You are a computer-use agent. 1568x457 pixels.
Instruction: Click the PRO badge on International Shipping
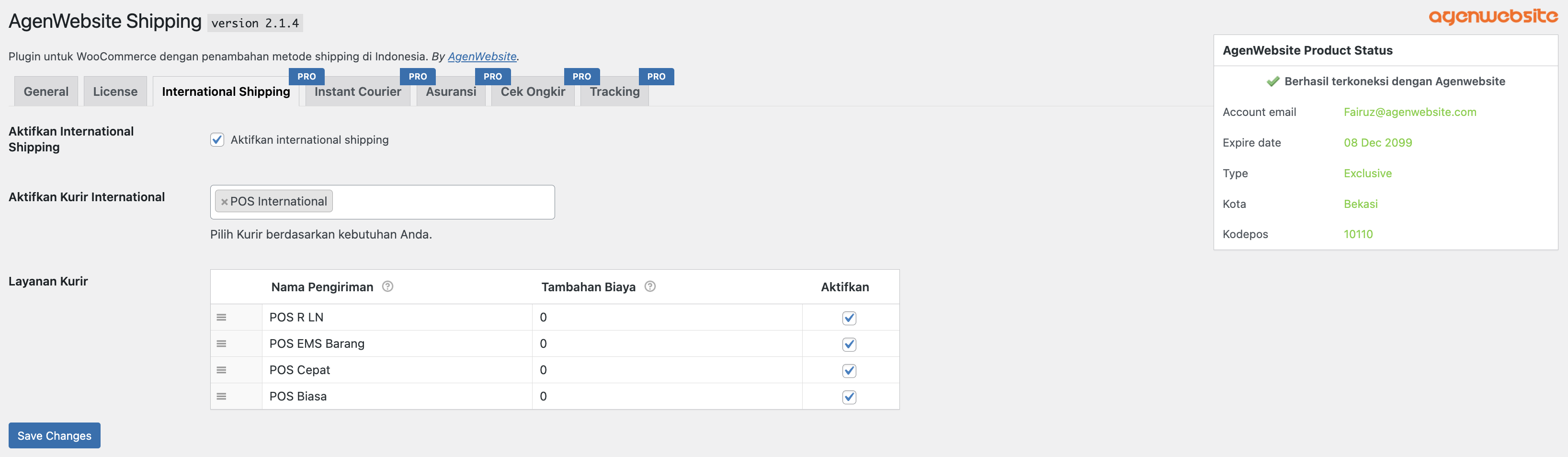click(x=306, y=77)
